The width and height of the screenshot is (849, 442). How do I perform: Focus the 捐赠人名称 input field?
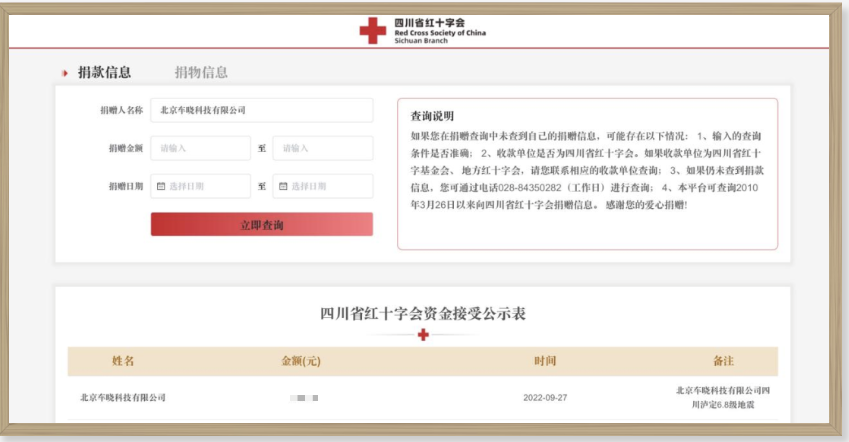(x=261, y=110)
